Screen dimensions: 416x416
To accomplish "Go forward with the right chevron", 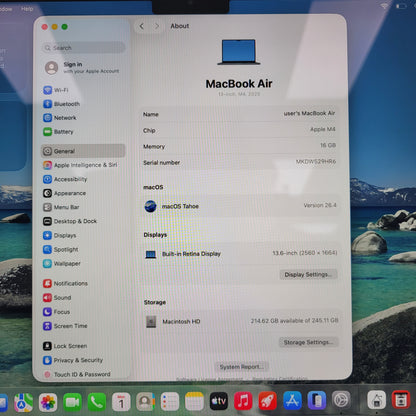I will (157, 26).
